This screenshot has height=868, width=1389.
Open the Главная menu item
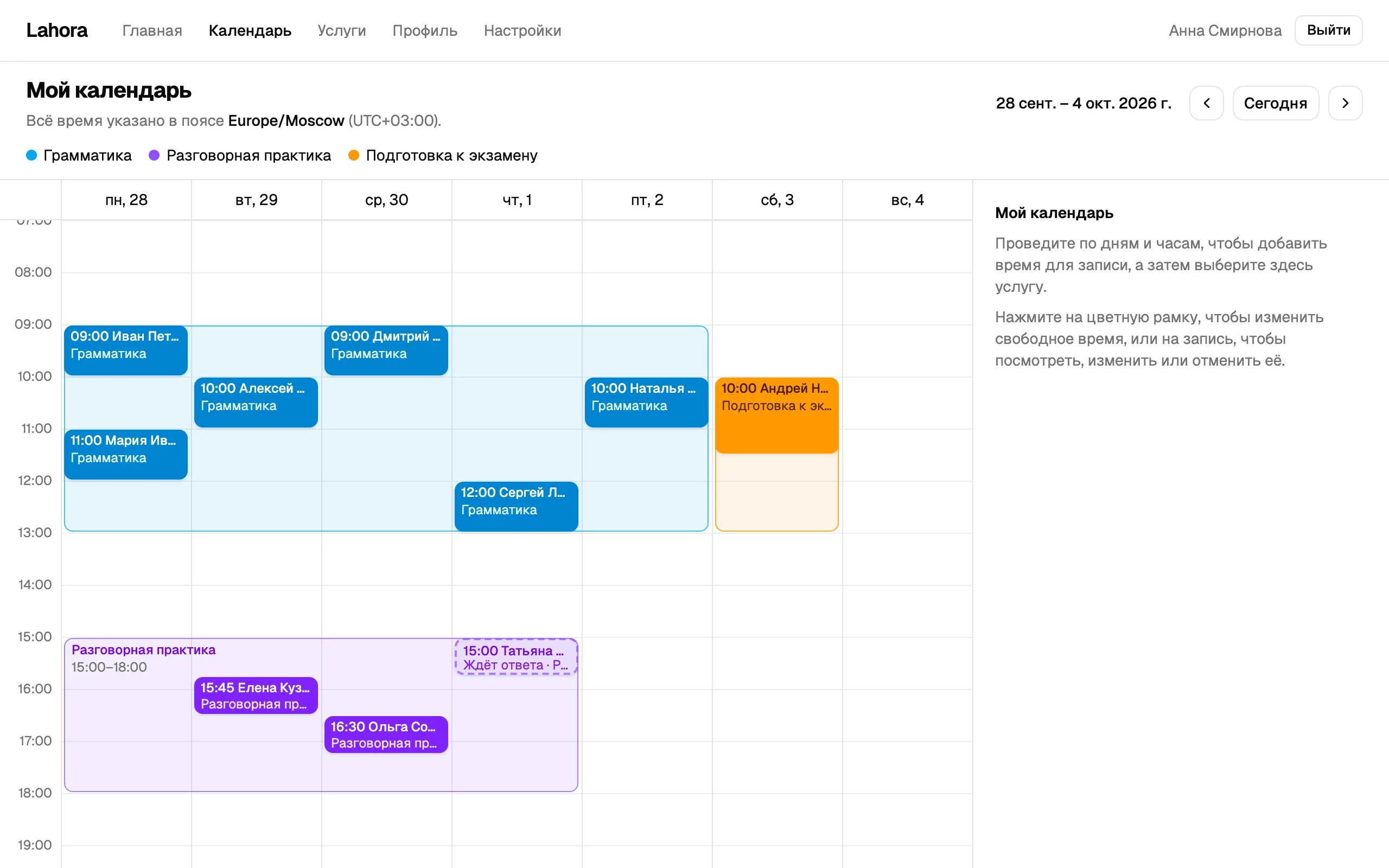(x=152, y=30)
